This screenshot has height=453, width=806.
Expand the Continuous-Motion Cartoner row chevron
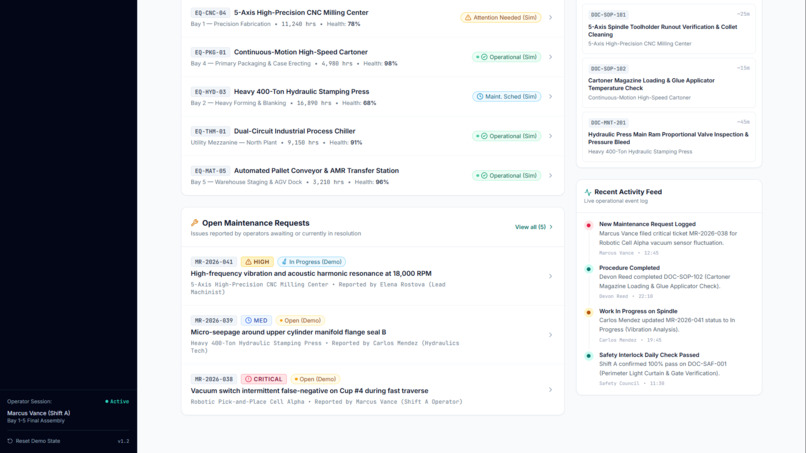click(x=551, y=57)
